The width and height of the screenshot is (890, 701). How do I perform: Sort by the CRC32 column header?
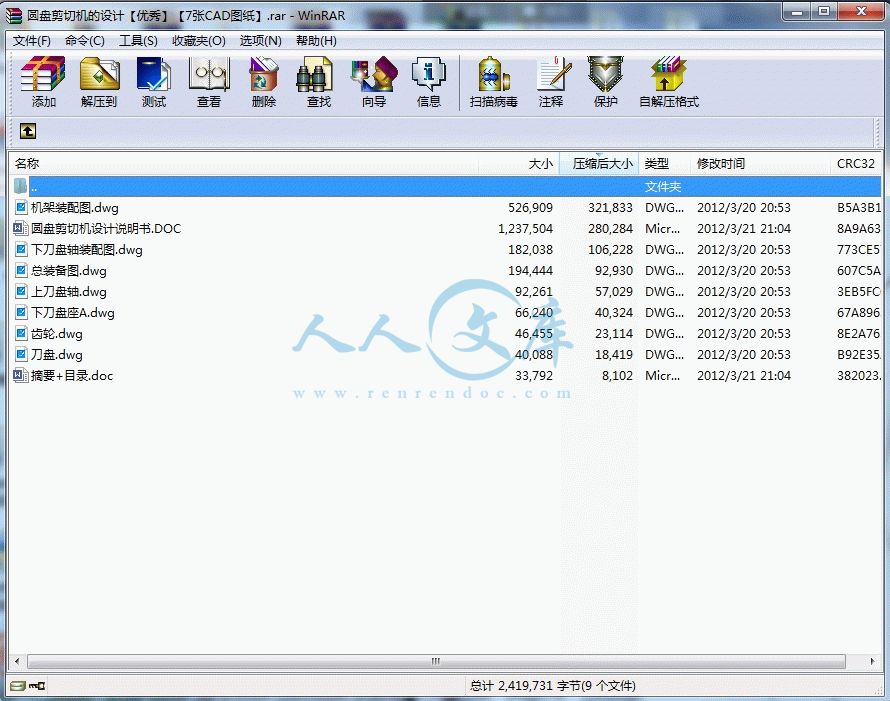(856, 163)
